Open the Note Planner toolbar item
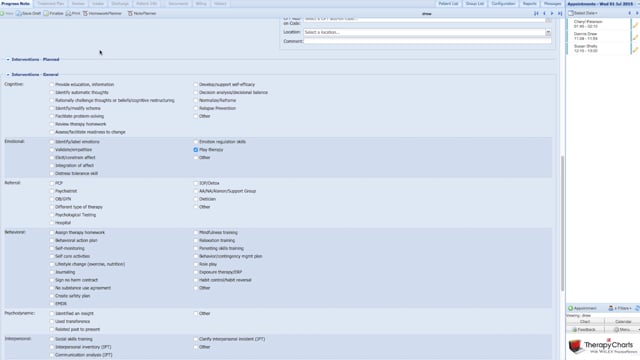 pos(142,13)
